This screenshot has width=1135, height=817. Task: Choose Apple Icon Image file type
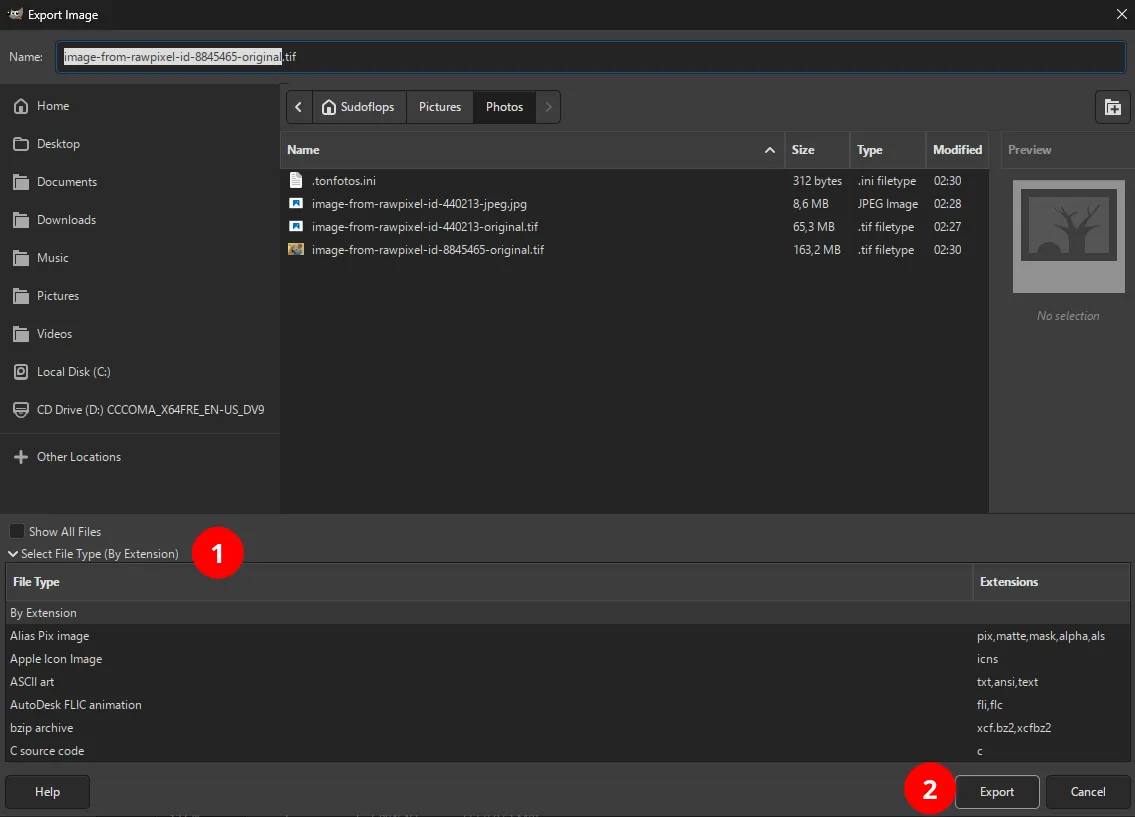coord(56,659)
